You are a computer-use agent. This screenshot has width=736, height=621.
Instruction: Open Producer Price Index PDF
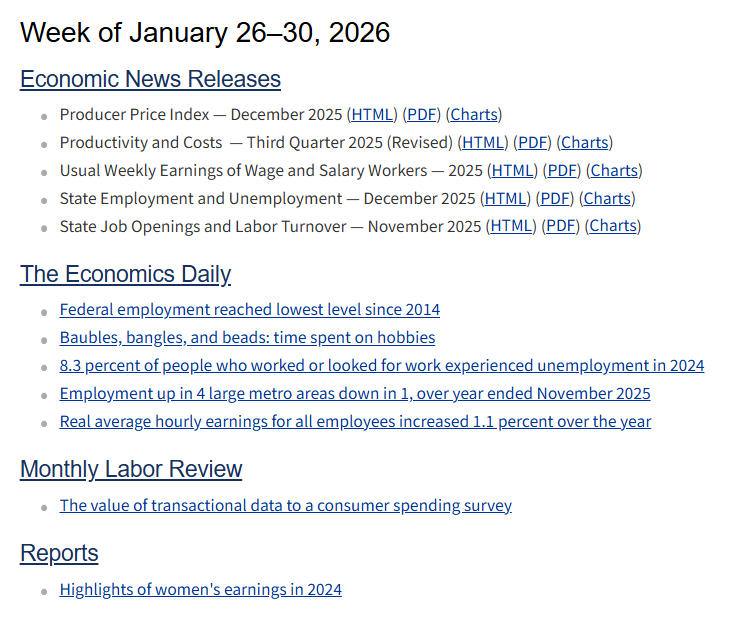pyautogui.click(x=423, y=115)
